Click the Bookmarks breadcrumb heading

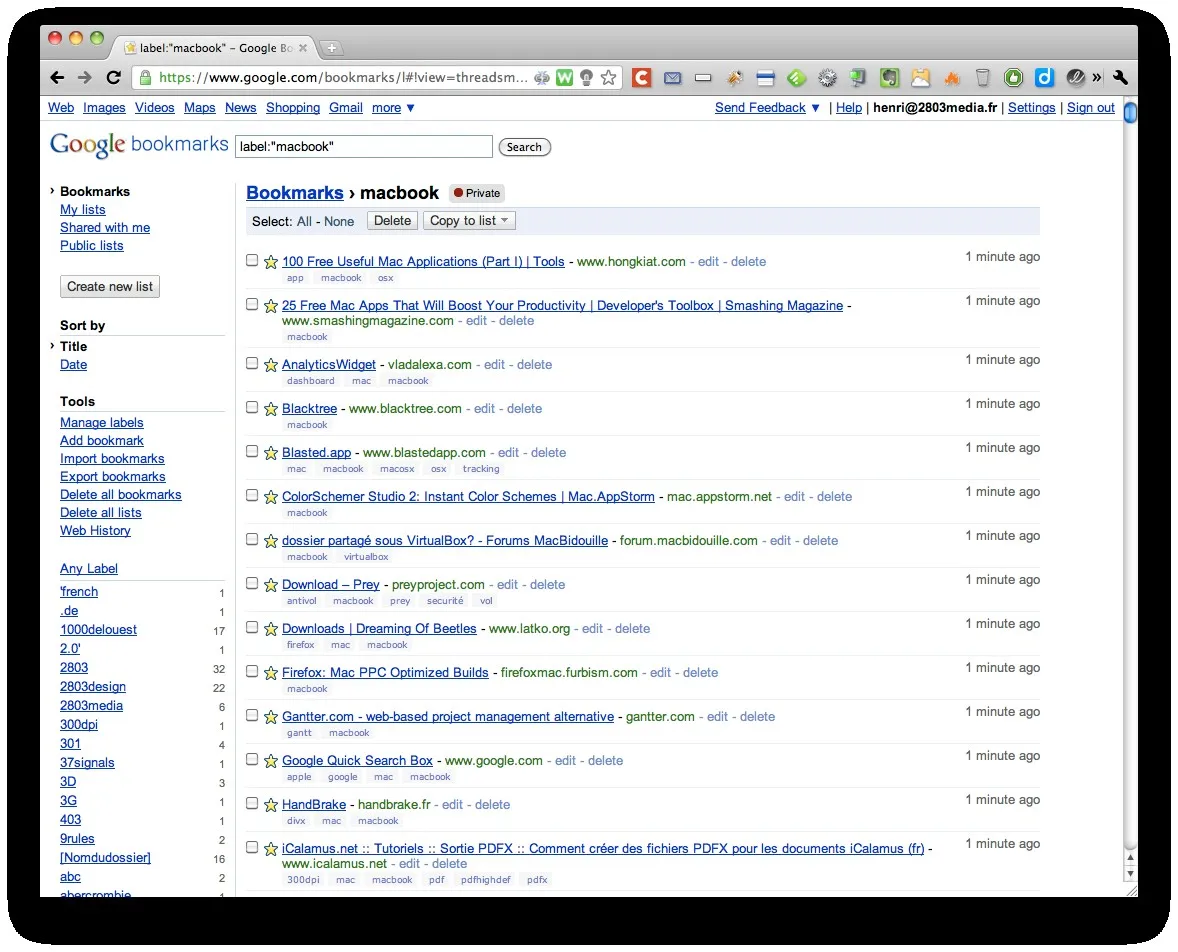[x=294, y=193]
